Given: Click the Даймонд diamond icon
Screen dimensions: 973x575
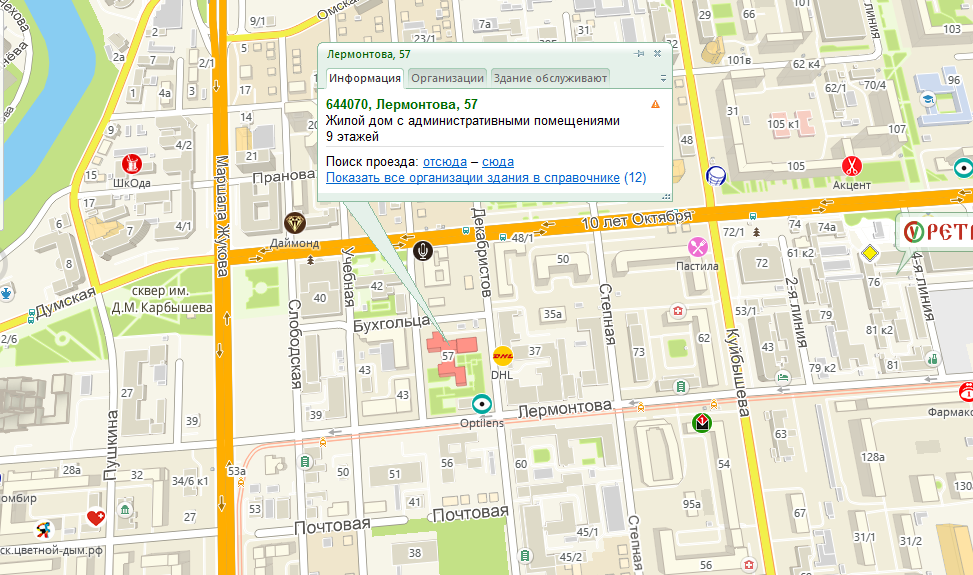Looking at the screenshot, I should [x=294, y=223].
